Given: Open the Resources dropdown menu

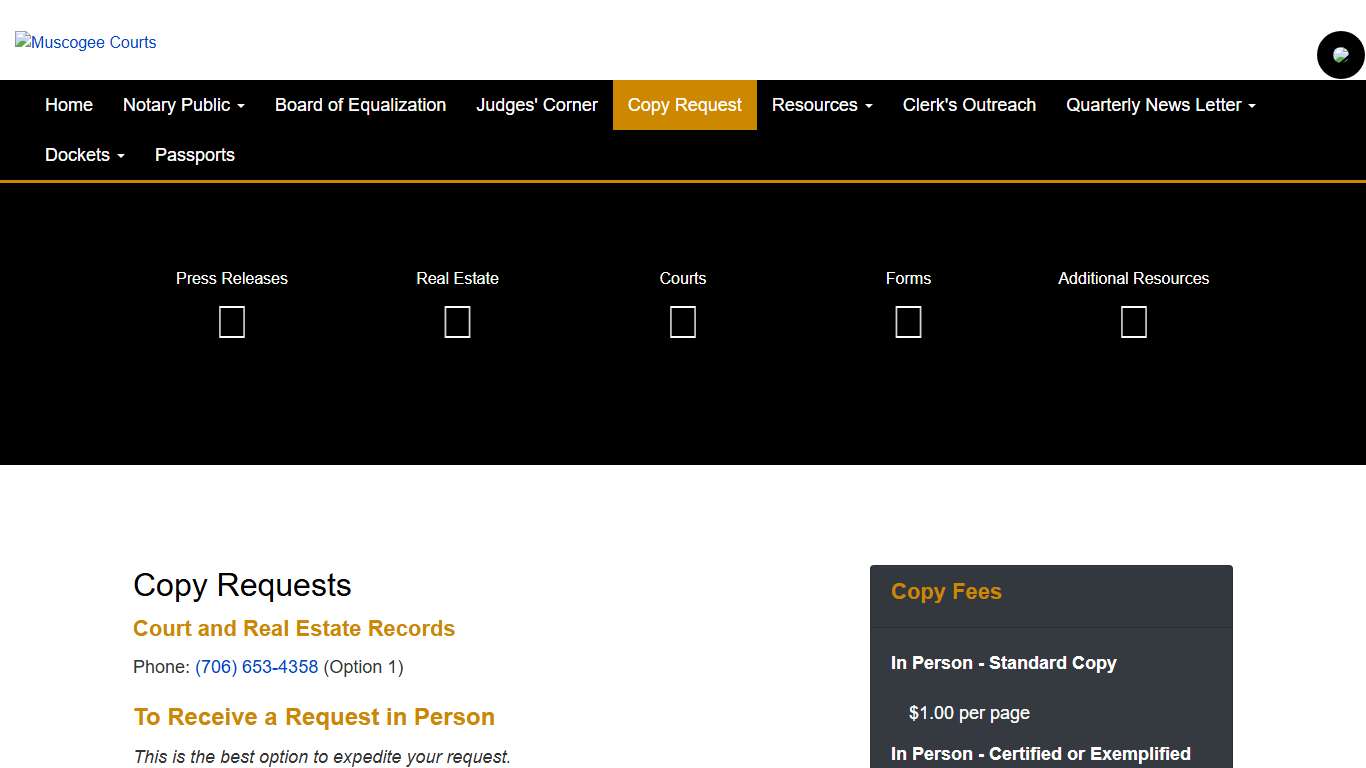Looking at the screenshot, I should click(x=821, y=105).
